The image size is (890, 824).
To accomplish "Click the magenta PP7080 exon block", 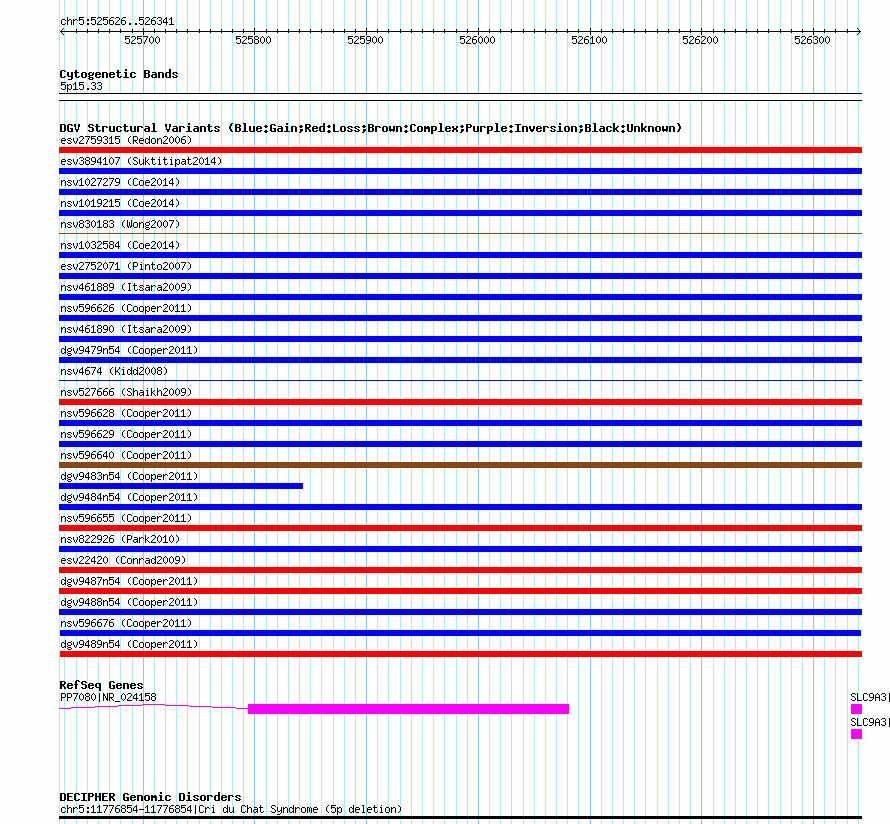I will click(408, 709).
